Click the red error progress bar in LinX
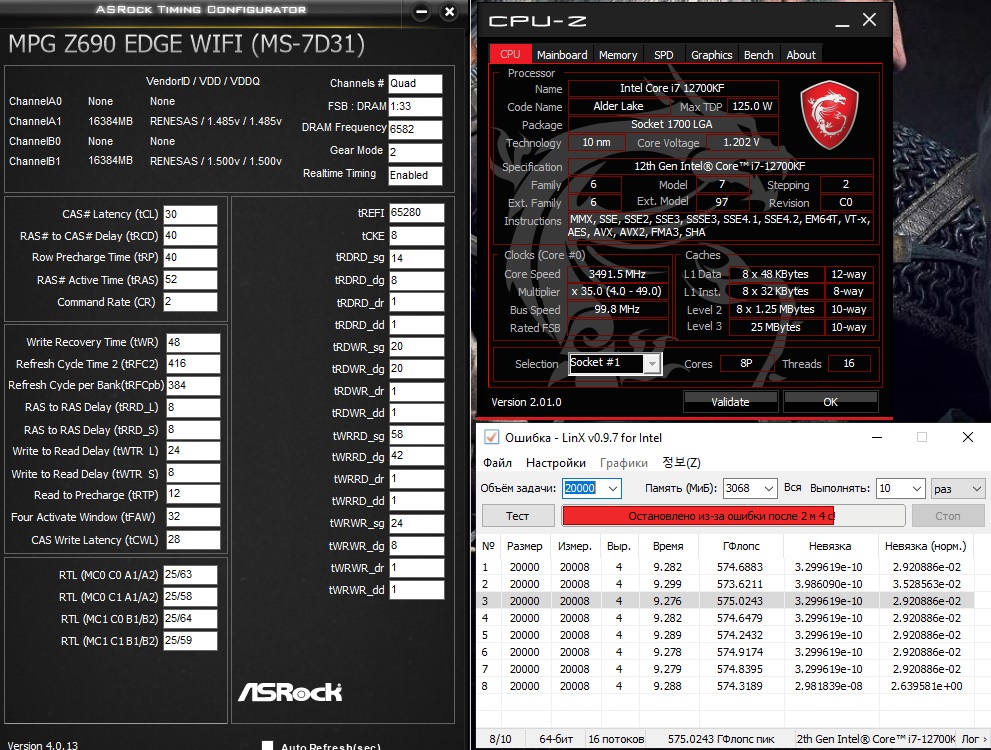Viewport: 991px width, 750px height. [x=733, y=516]
